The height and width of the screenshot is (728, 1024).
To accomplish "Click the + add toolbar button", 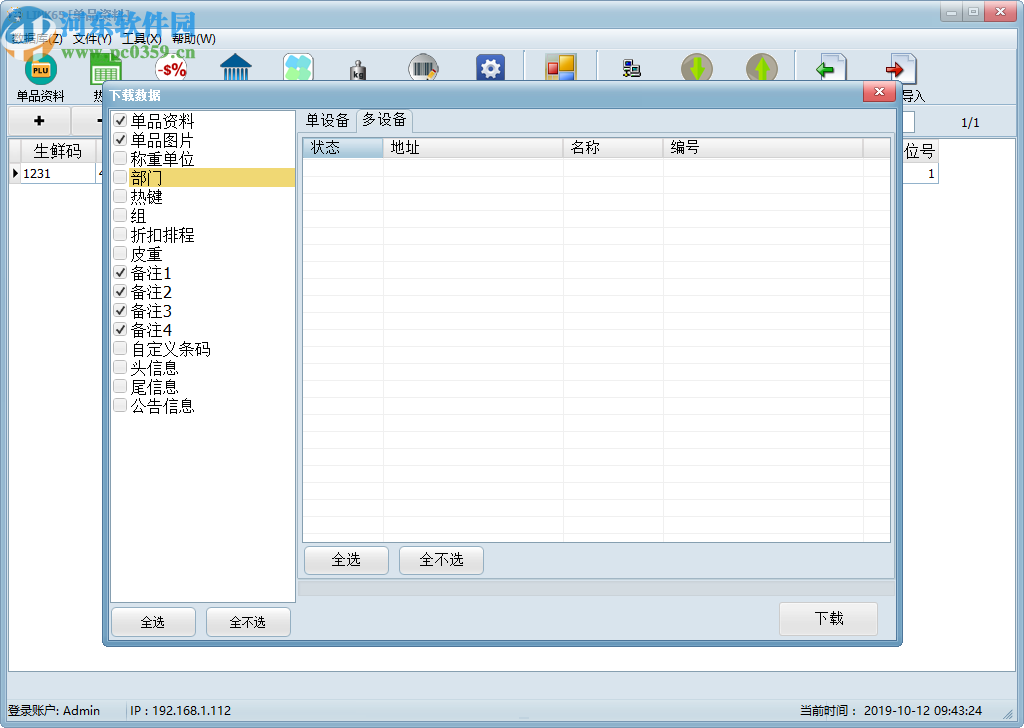I will click(38, 120).
